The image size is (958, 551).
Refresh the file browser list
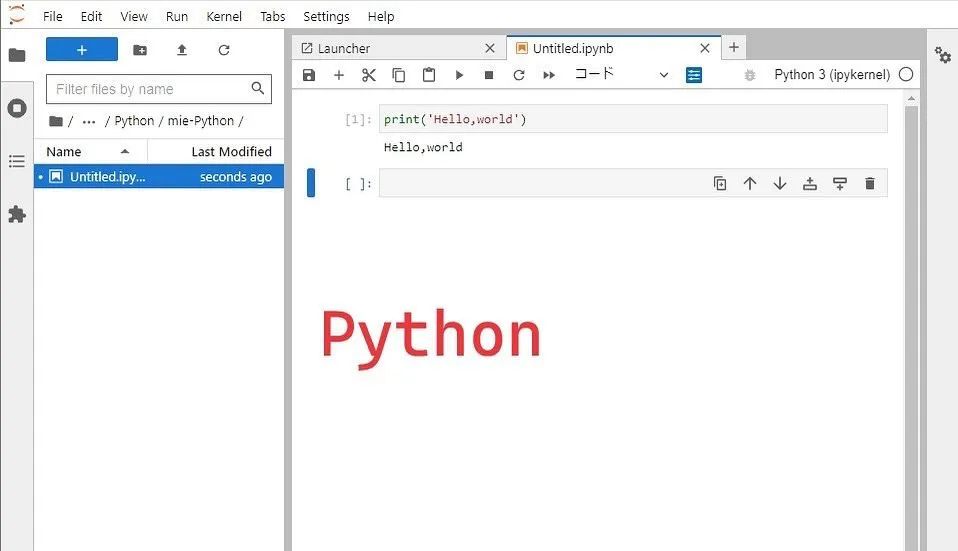click(x=224, y=50)
